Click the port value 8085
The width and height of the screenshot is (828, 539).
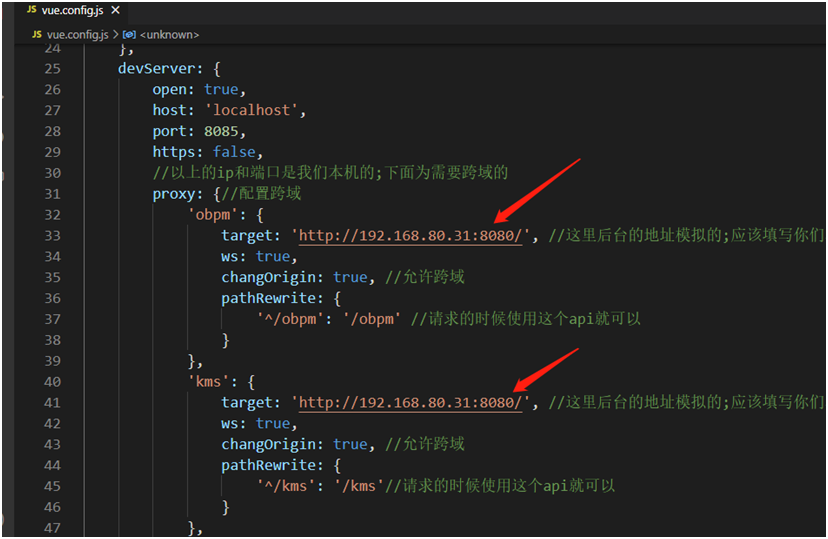tap(221, 131)
